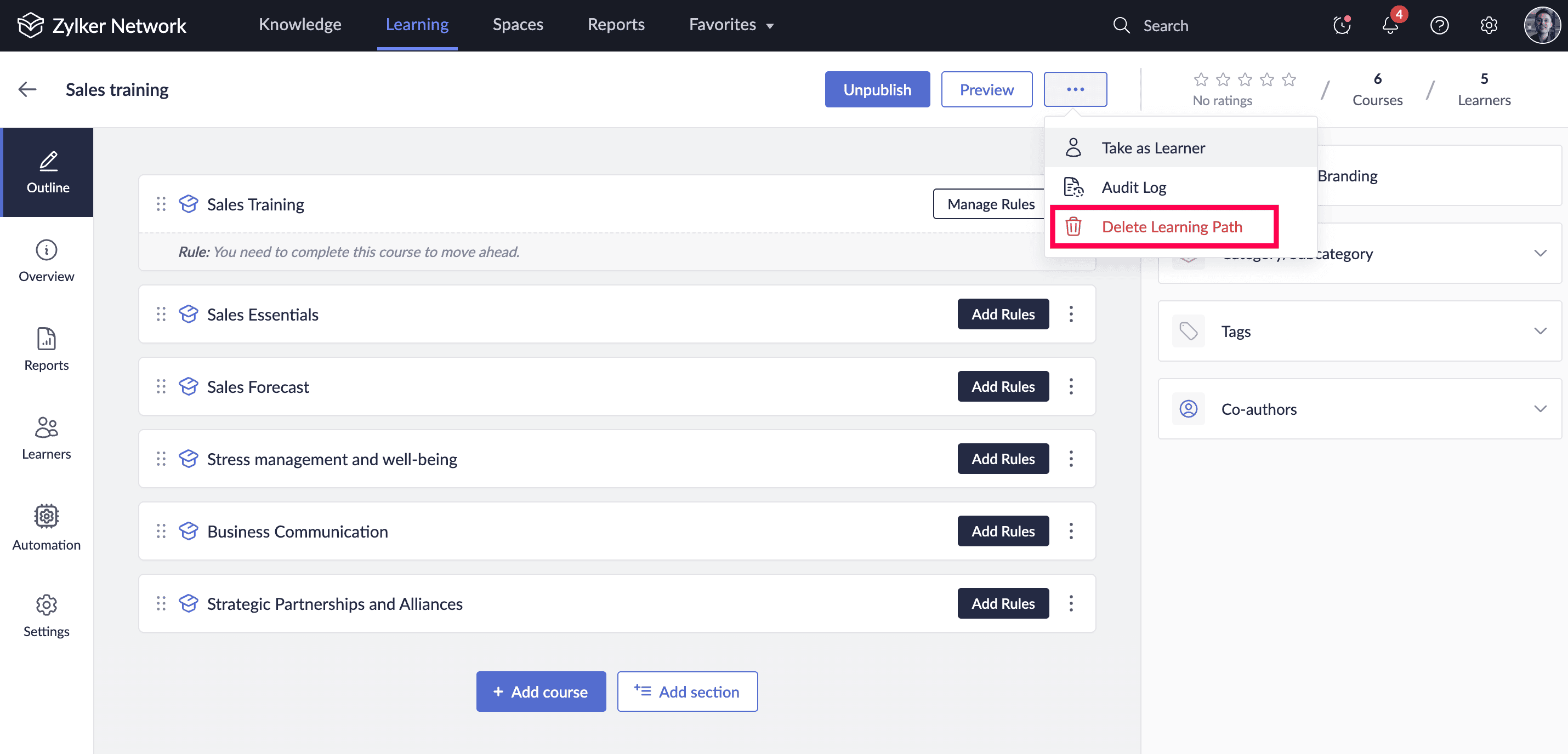Switch to the Knowledge tab
This screenshot has width=1568, height=754.
point(299,24)
